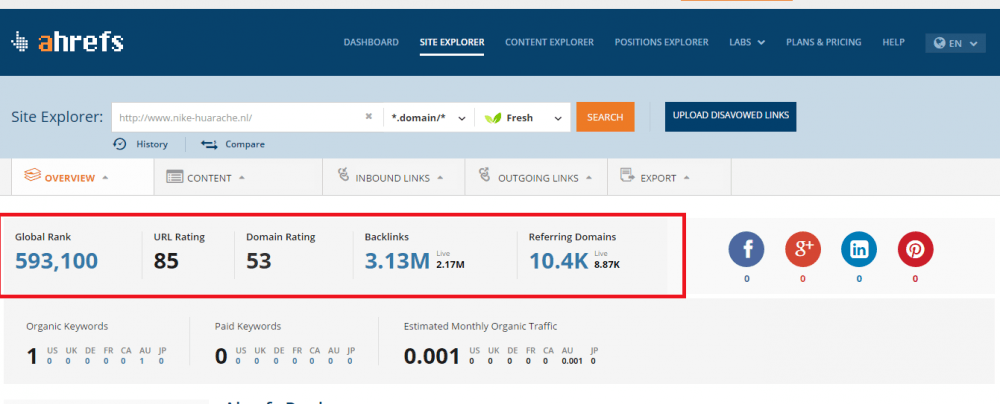
Task: Click the Facebook share icon
Action: click(x=747, y=250)
